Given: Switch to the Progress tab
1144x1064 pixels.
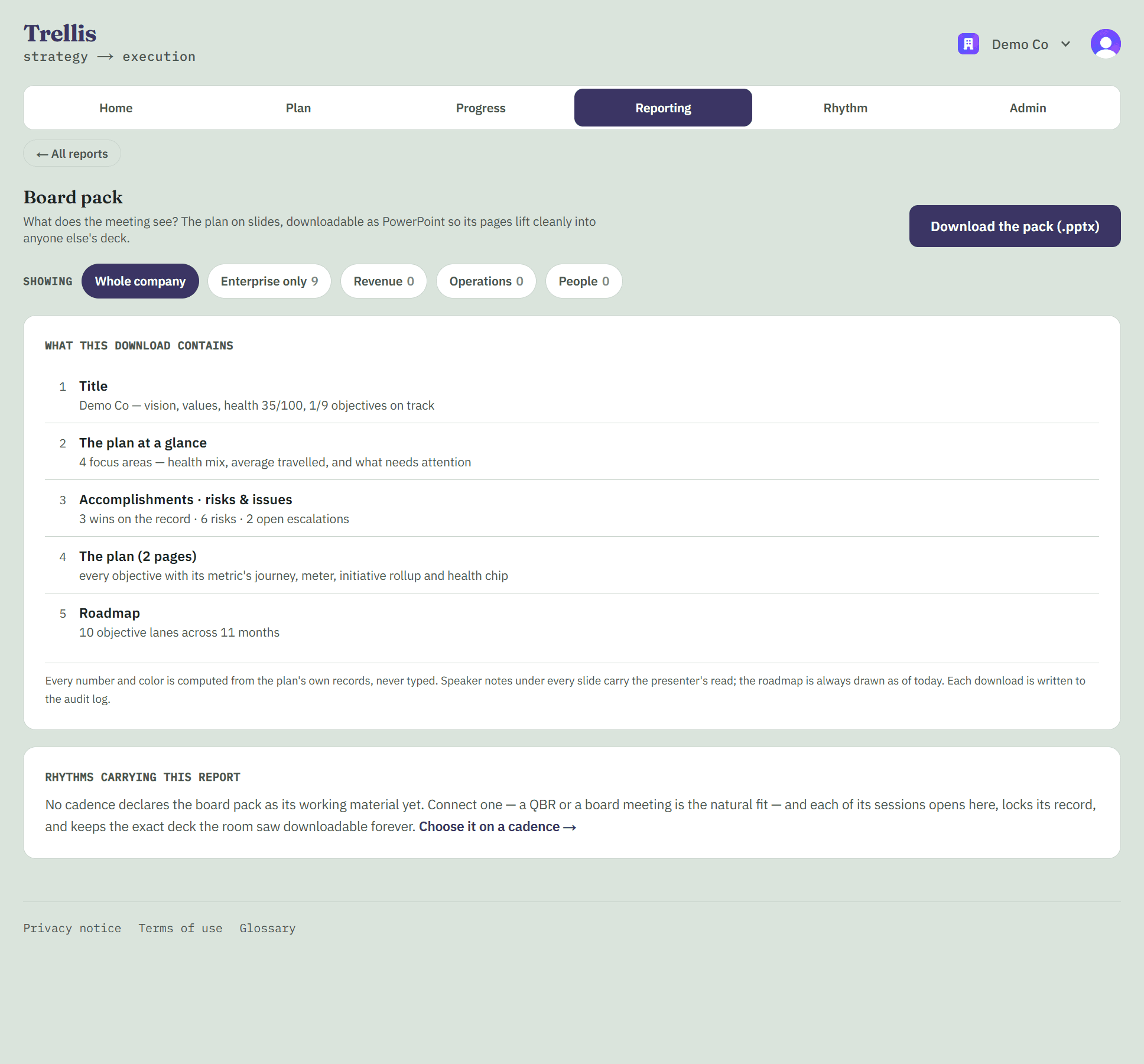Looking at the screenshot, I should (480, 108).
